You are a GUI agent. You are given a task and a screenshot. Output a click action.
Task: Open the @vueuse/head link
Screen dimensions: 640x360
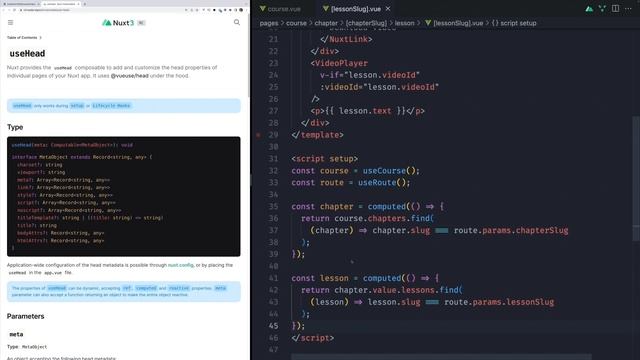129,76
